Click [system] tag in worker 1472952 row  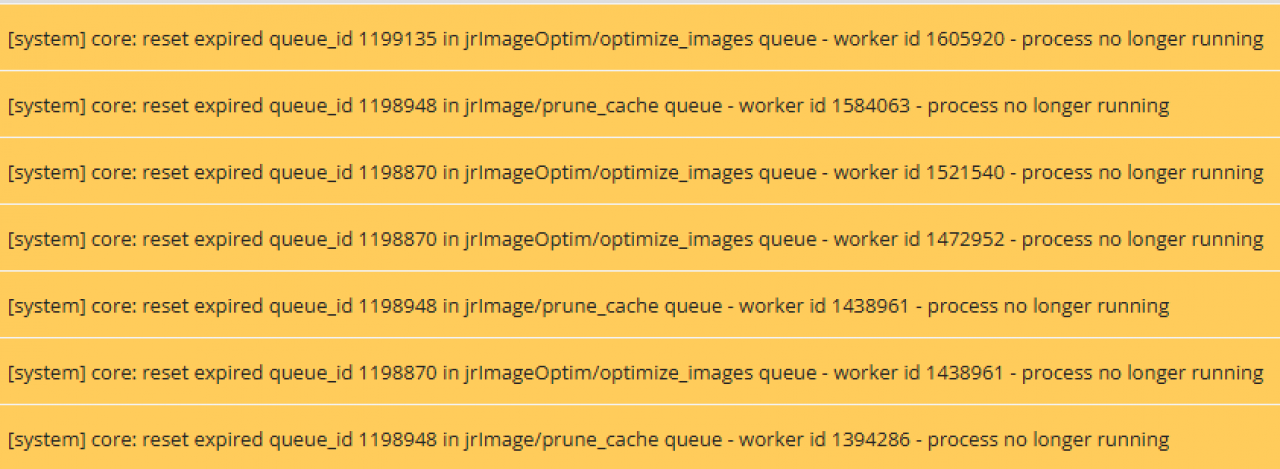pyautogui.click(x=47, y=240)
